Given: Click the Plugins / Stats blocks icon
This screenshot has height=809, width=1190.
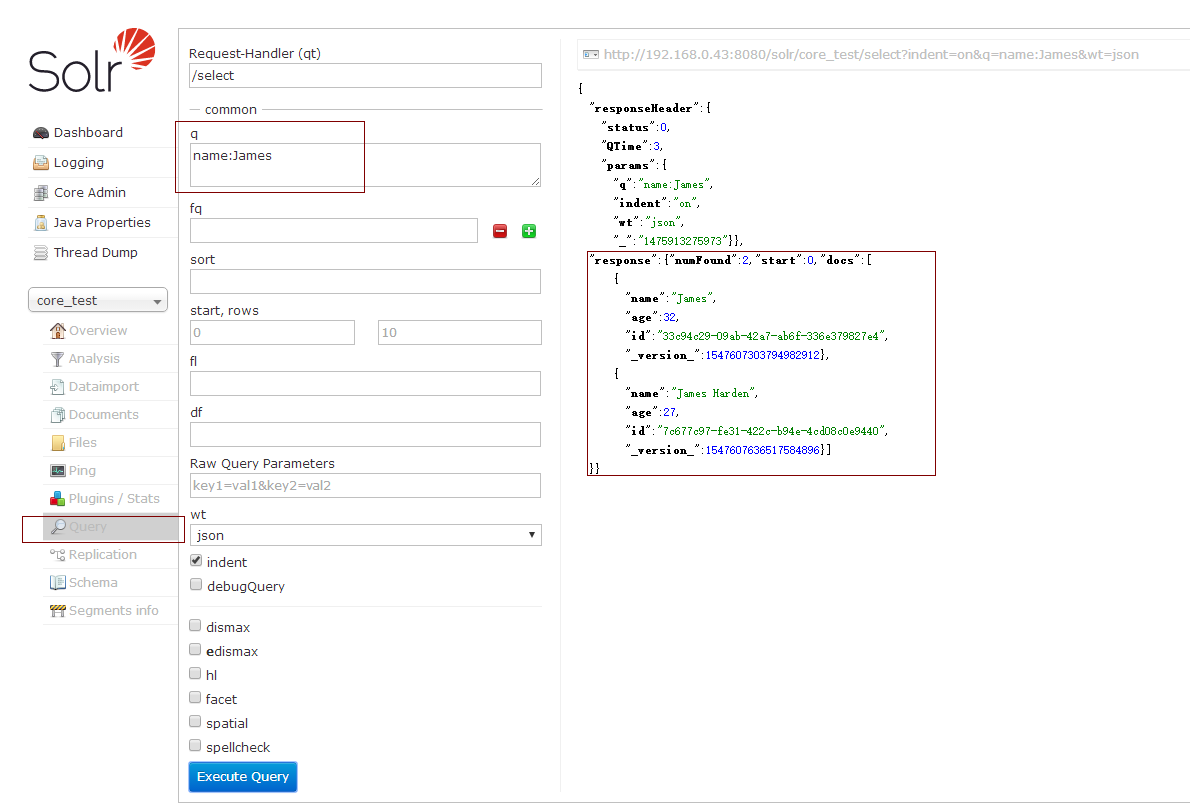Looking at the screenshot, I should 58,499.
